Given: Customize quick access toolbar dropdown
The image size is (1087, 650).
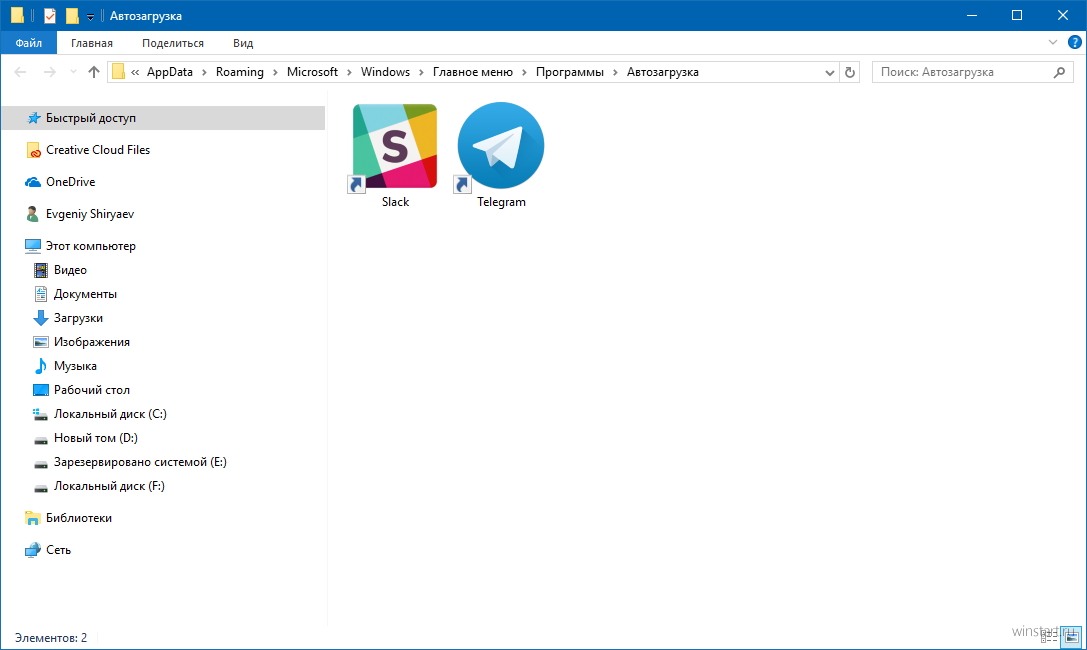Looking at the screenshot, I should pos(90,17).
